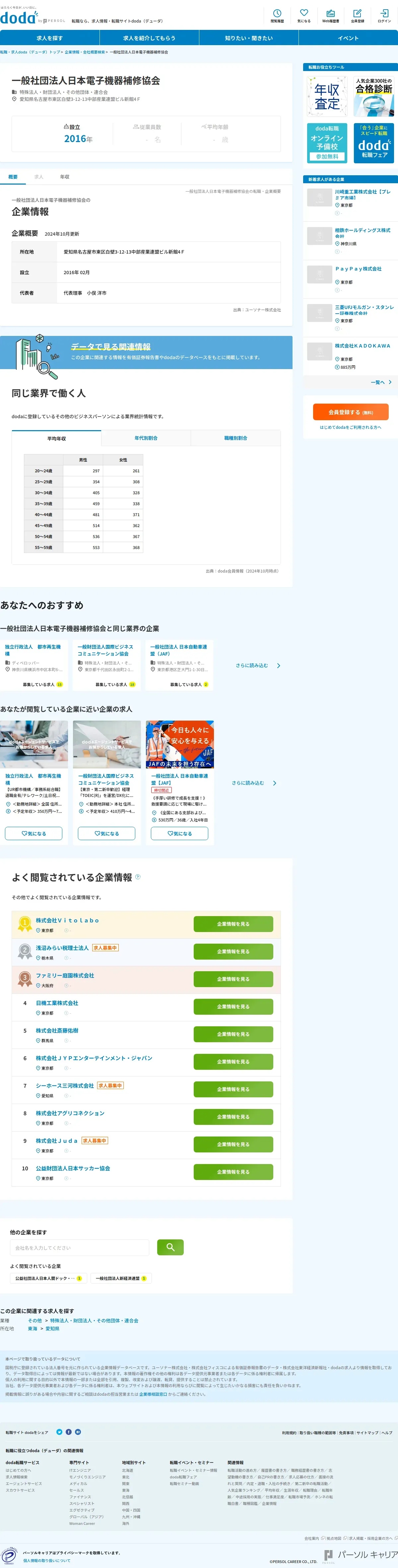Screen dimensions: 398x1568
Task: Click 一般社団法人新経済連盟 tag
Action: tap(121, 1278)
